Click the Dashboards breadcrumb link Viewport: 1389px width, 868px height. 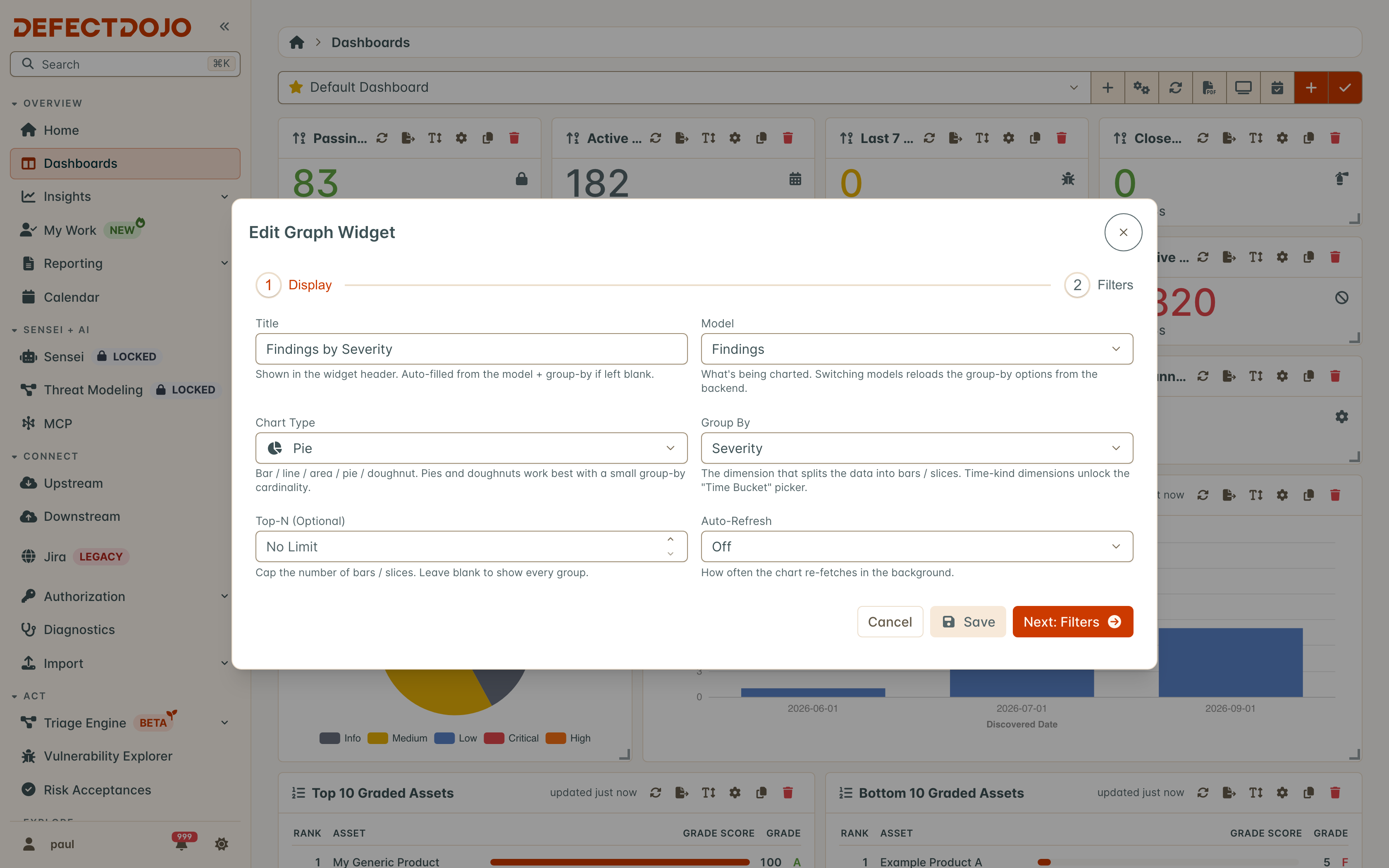click(370, 43)
